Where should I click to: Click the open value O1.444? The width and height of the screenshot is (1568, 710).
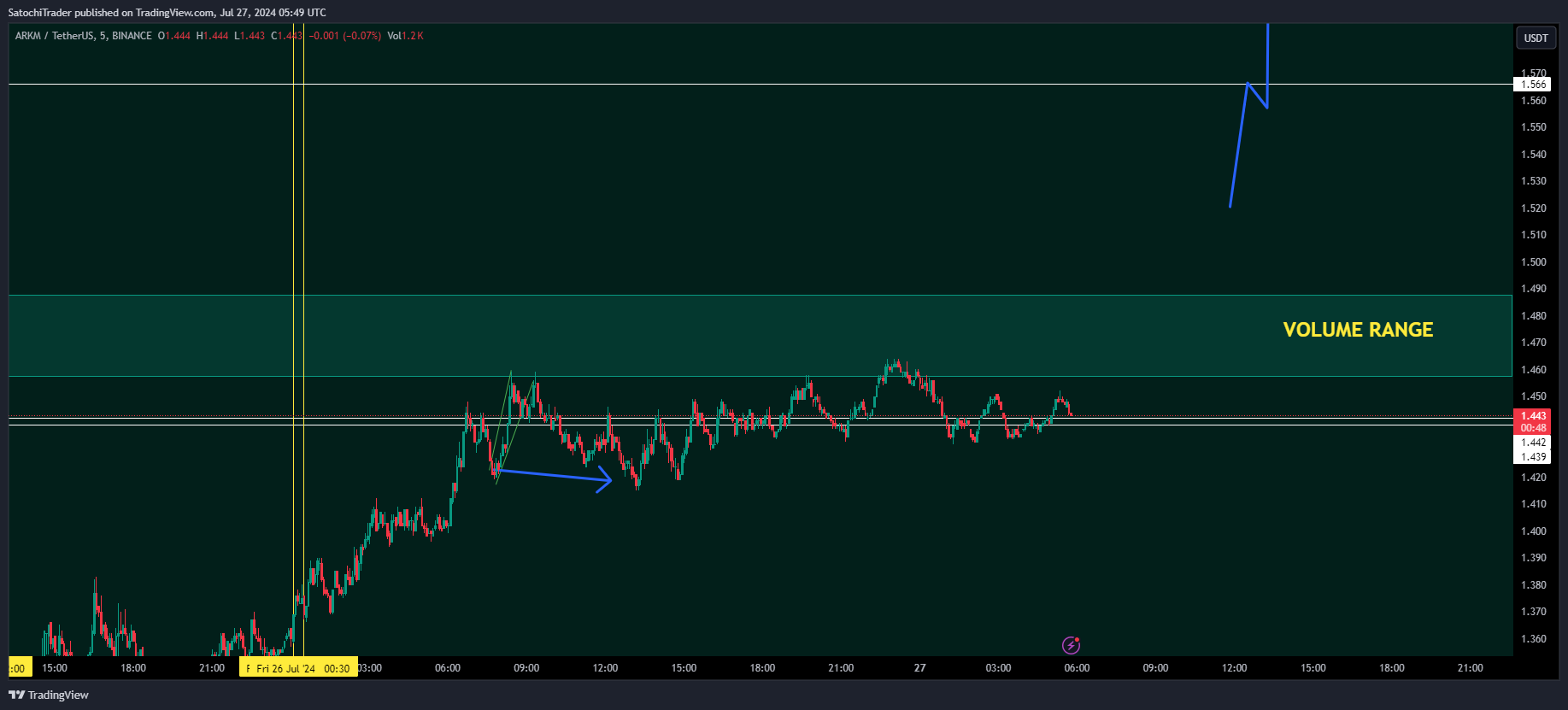click(174, 36)
